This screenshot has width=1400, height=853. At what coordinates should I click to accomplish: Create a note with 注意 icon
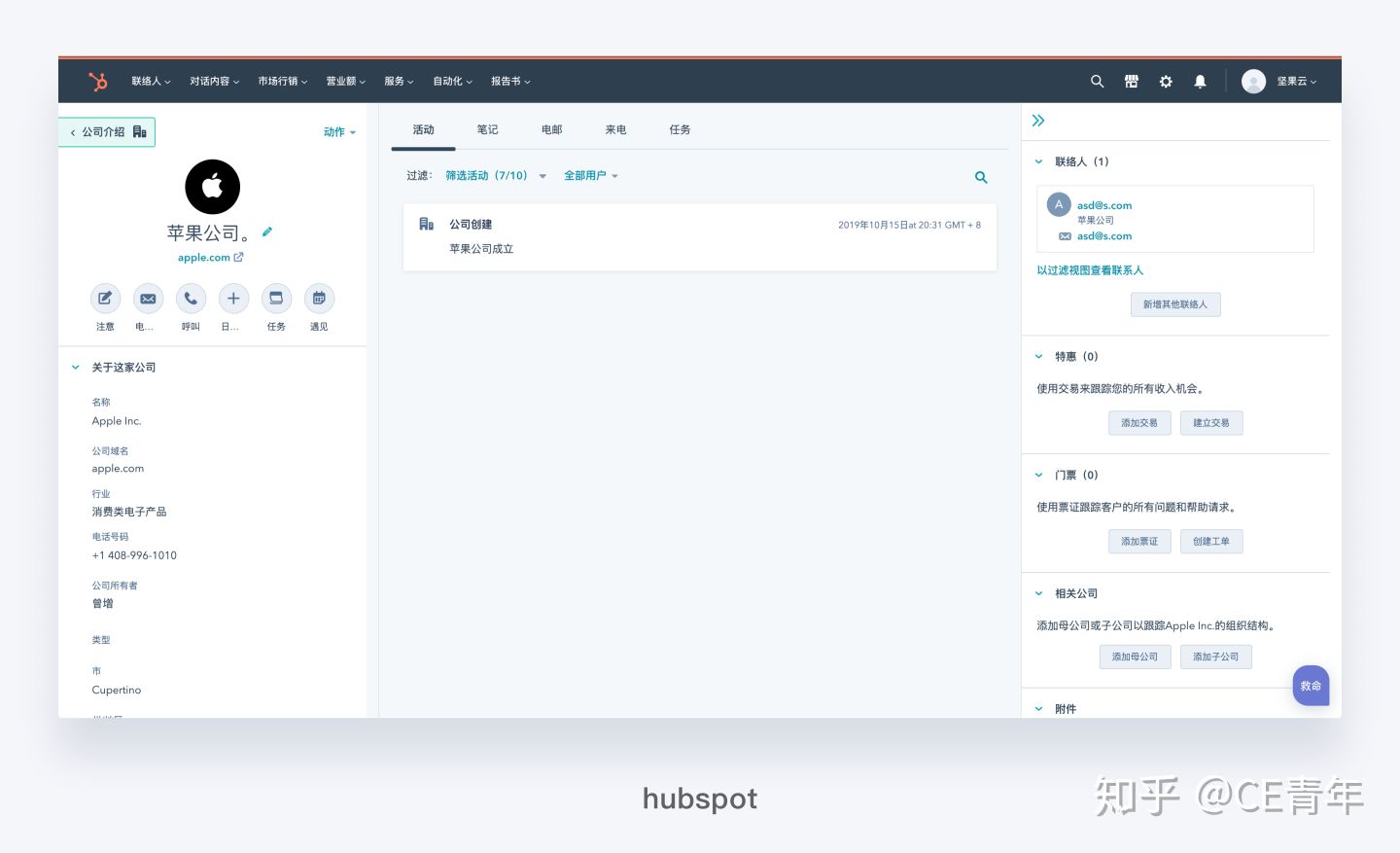tap(105, 299)
